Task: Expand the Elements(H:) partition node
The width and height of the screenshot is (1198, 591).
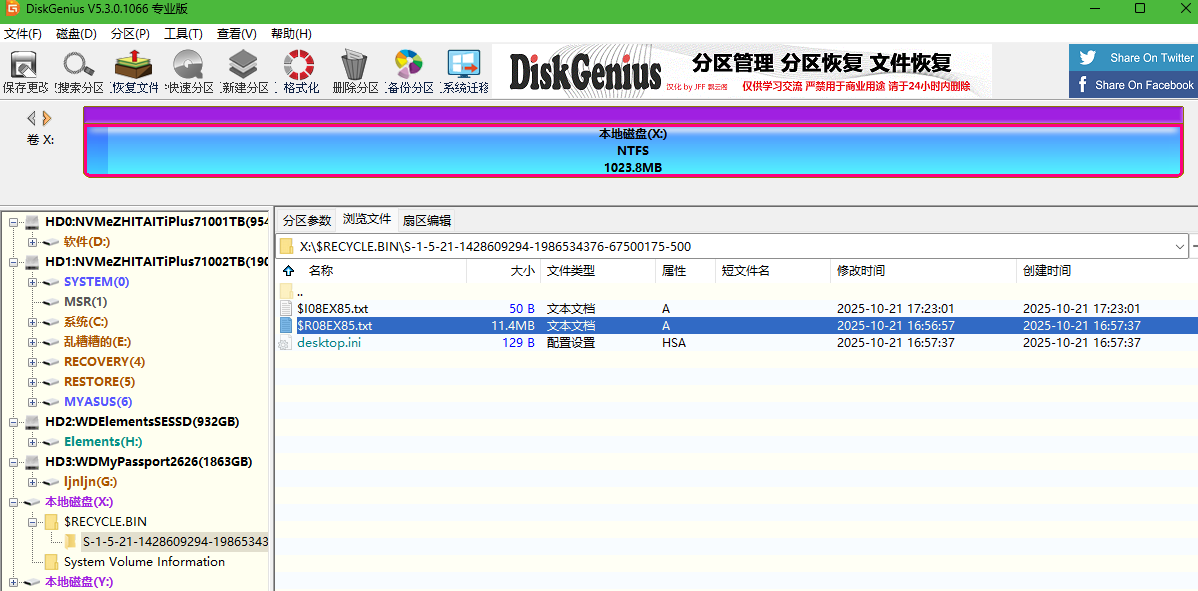Action: point(31,441)
